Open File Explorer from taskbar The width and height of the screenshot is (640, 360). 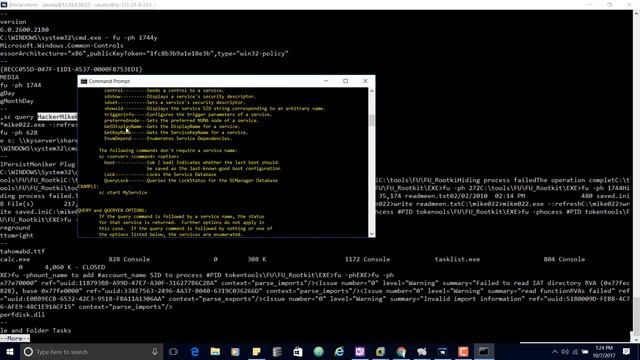pyautogui.click(x=215, y=352)
